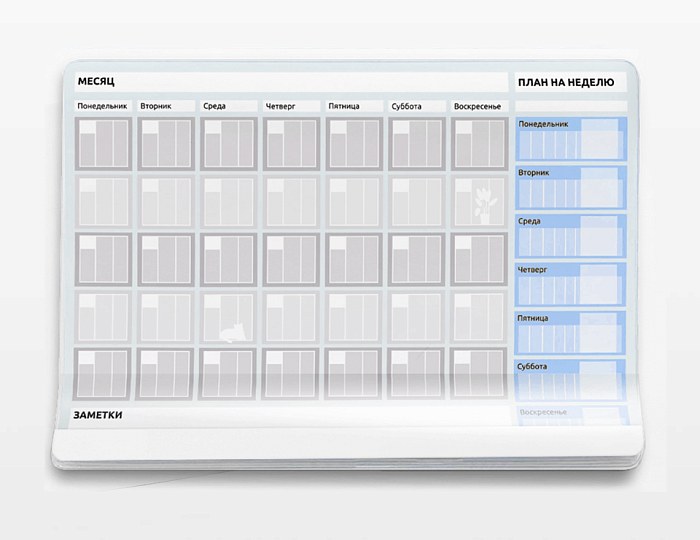Open the blue Понедельник block in the weekly plan

571,139
